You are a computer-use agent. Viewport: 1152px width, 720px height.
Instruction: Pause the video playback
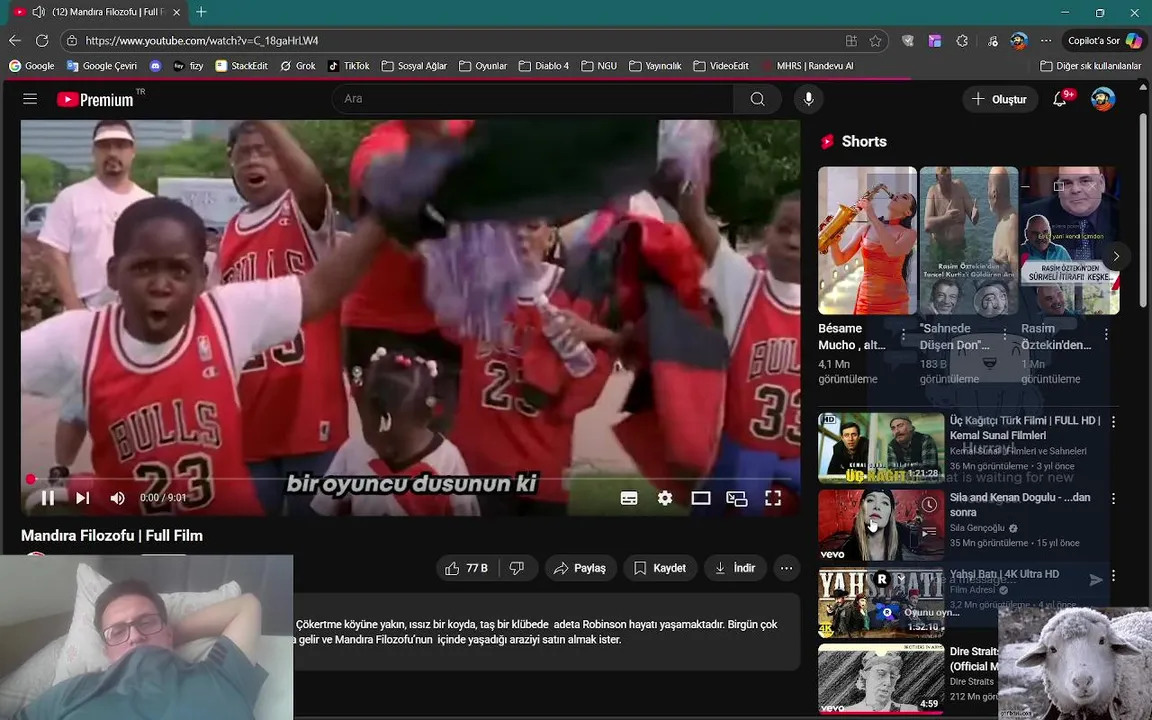pos(48,498)
